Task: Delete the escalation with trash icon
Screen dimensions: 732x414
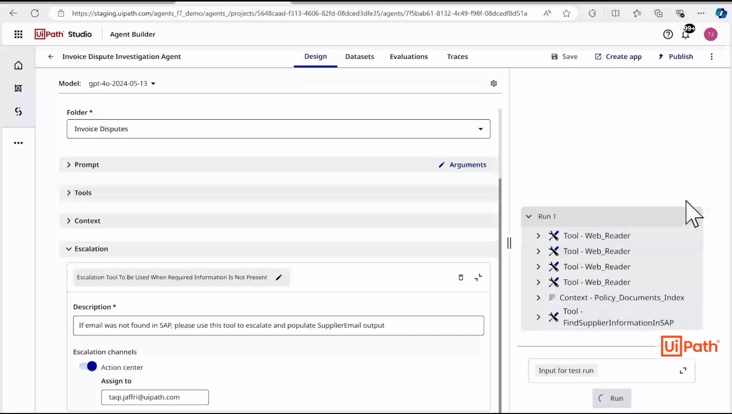Action: pos(461,277)
